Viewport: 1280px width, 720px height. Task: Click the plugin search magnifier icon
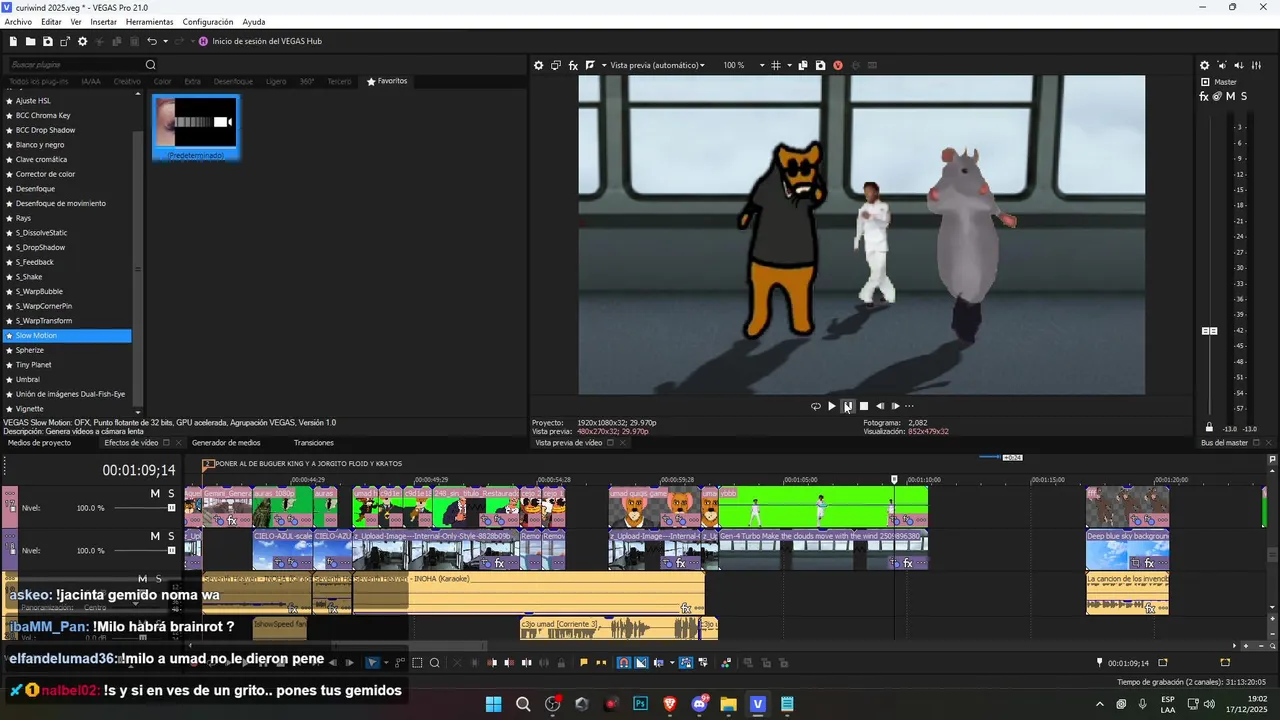(x=151, y=65)
